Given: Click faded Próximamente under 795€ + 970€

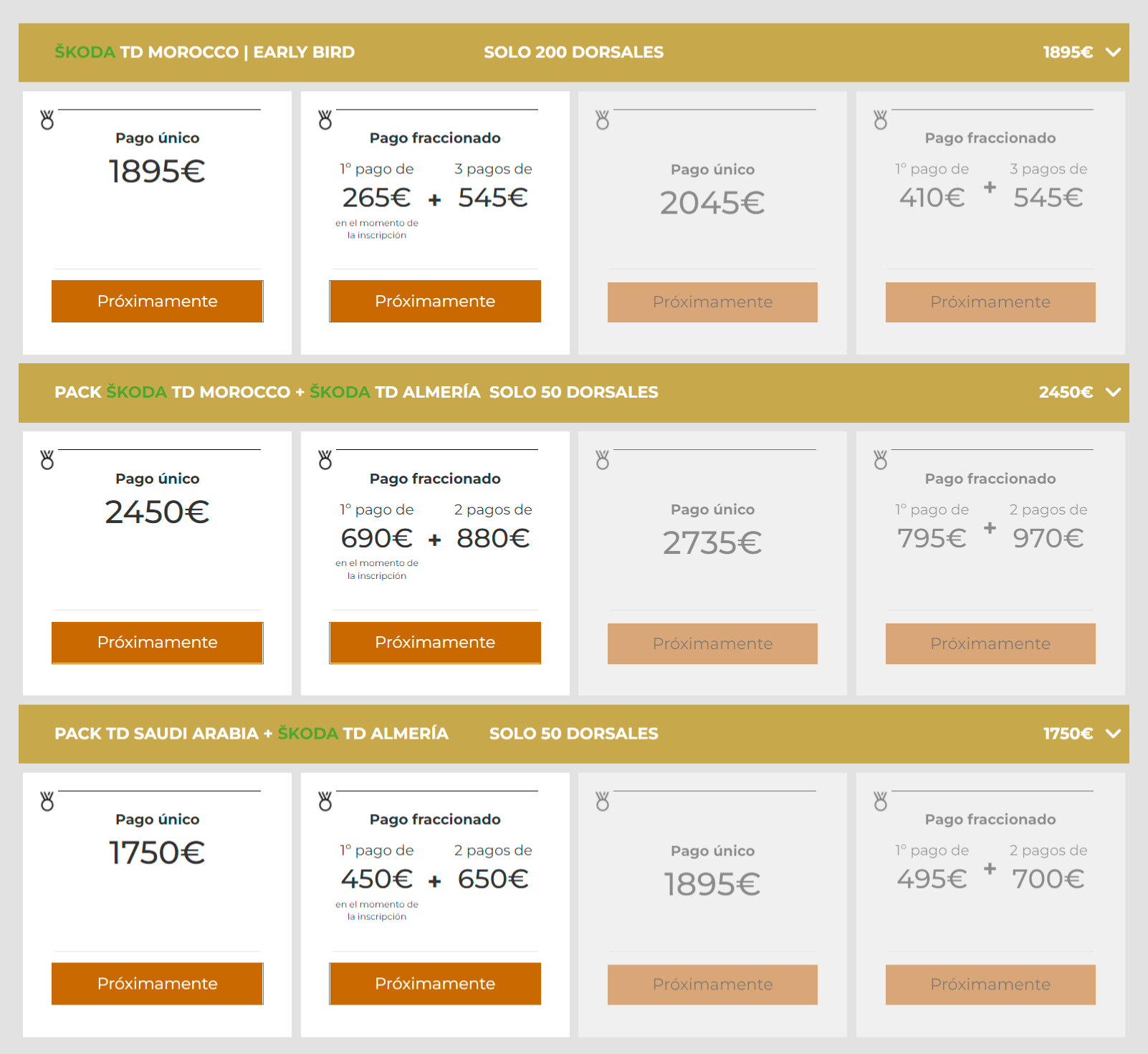Looking at the screenshot, I should (990, 643).
